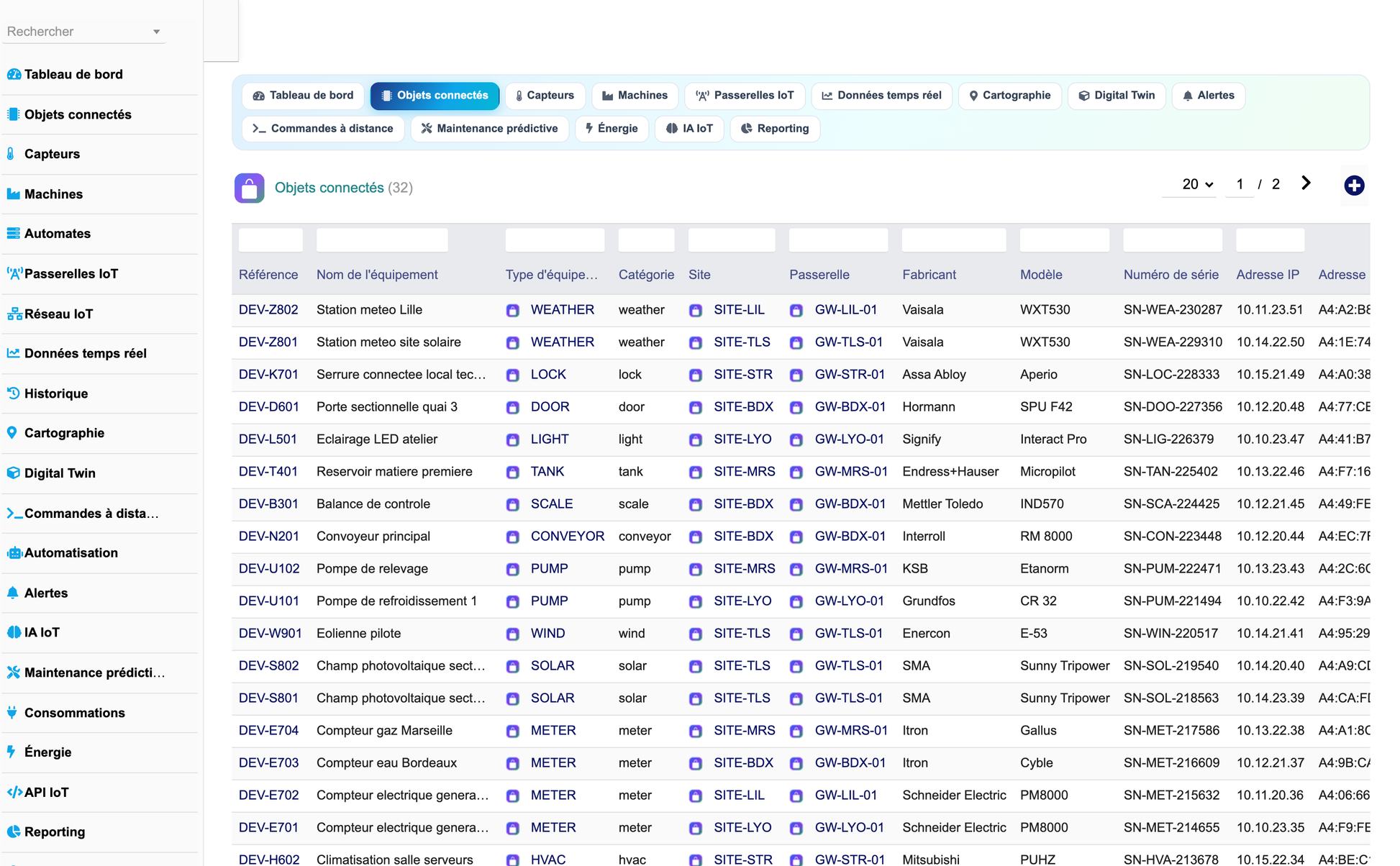The image size is (1400, 866).
Task: Open Capteurs thermometer icon in sidebar
Action: coord(11,154)
